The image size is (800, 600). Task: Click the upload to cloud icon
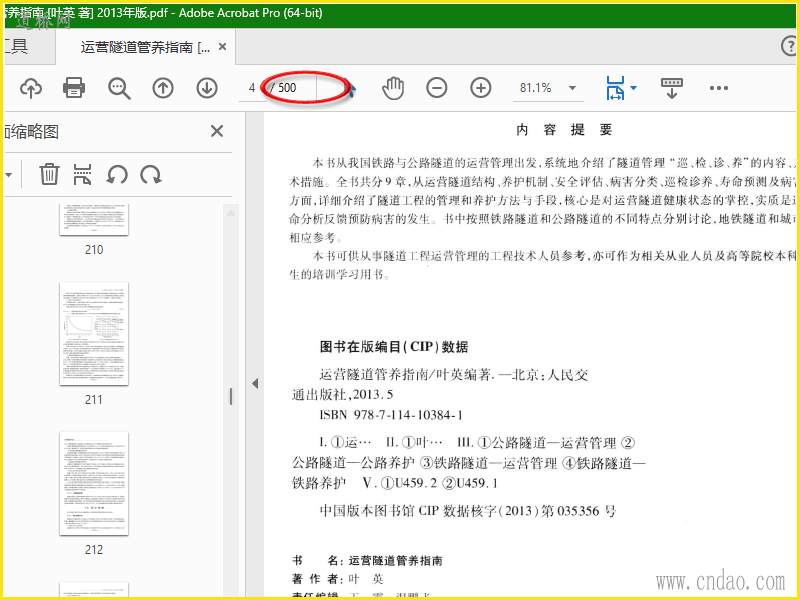31,88
